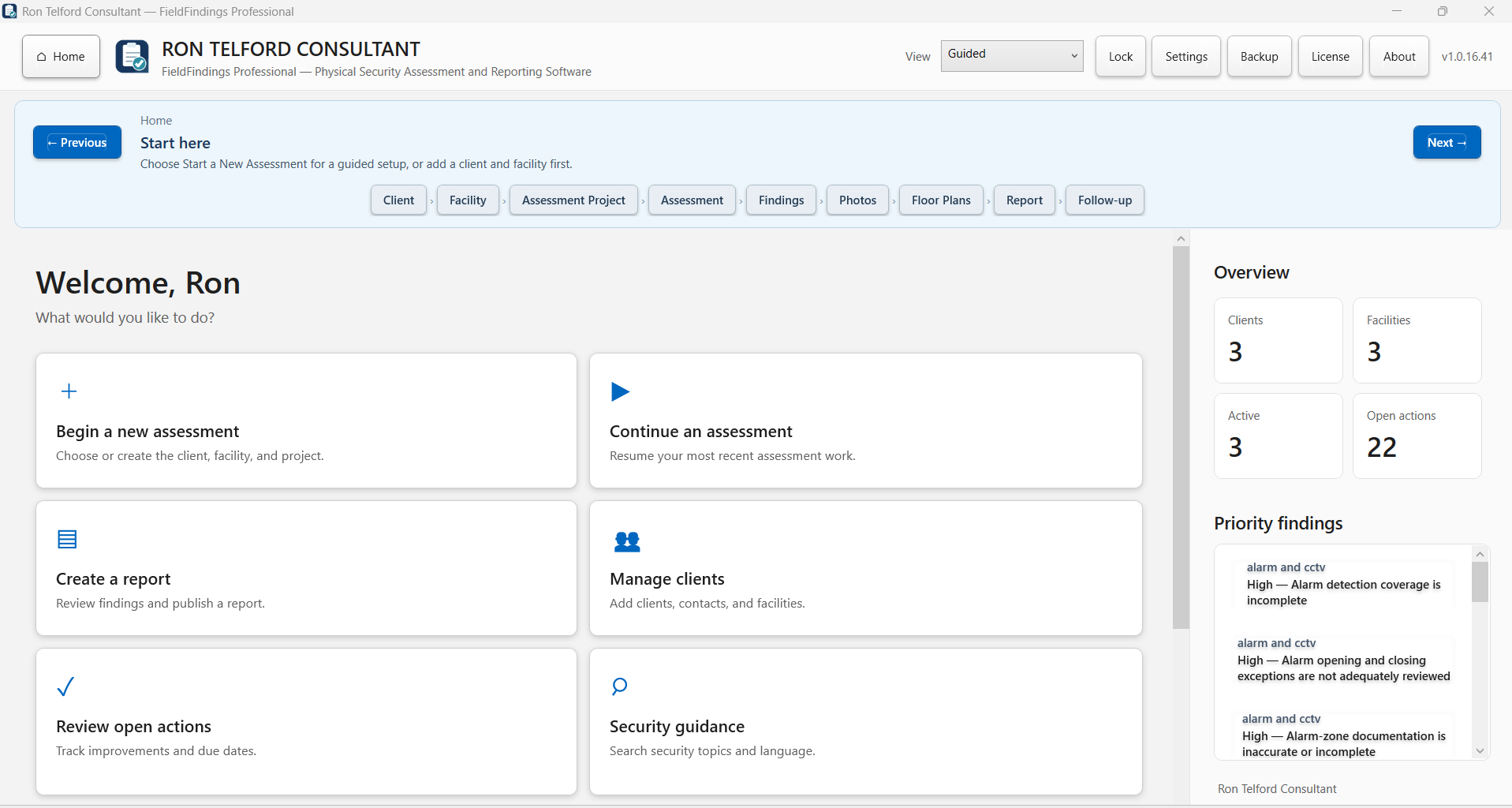Go to the Client workflow step
1512x808 pixels.
tap(398, 200)
